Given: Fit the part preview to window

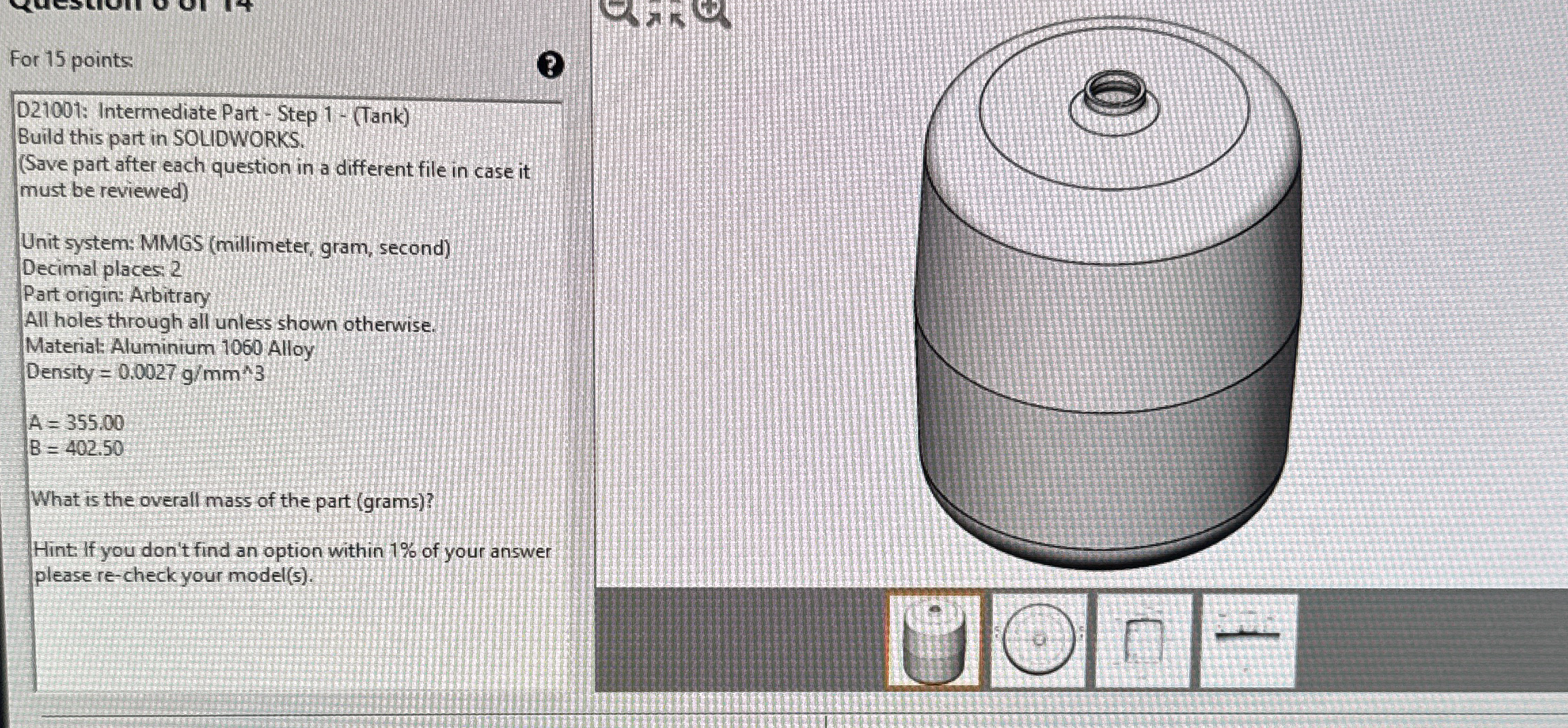Looking at the screenshot, I should point(665,14).
